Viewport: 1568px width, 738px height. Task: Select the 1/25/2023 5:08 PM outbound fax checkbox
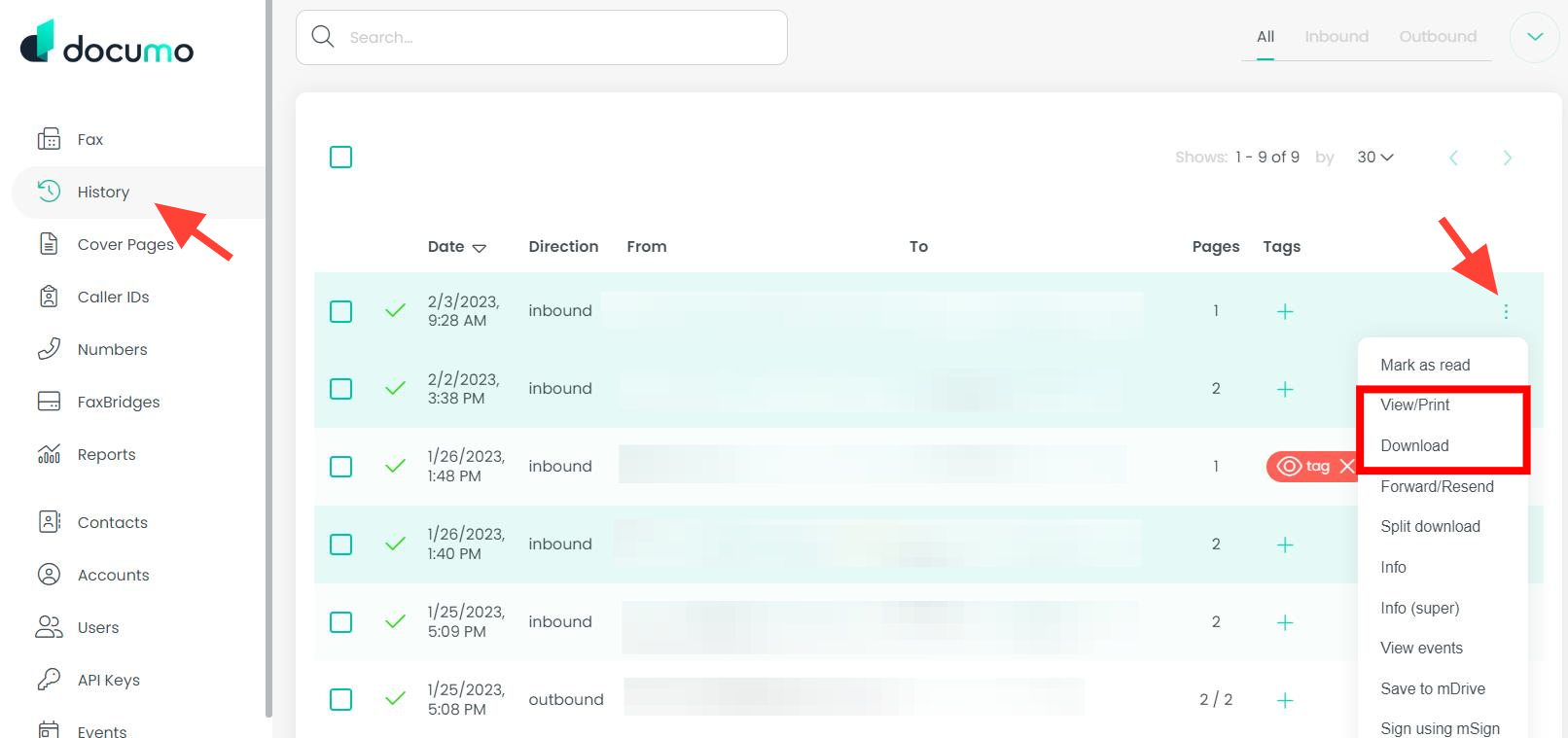(340, 699)
